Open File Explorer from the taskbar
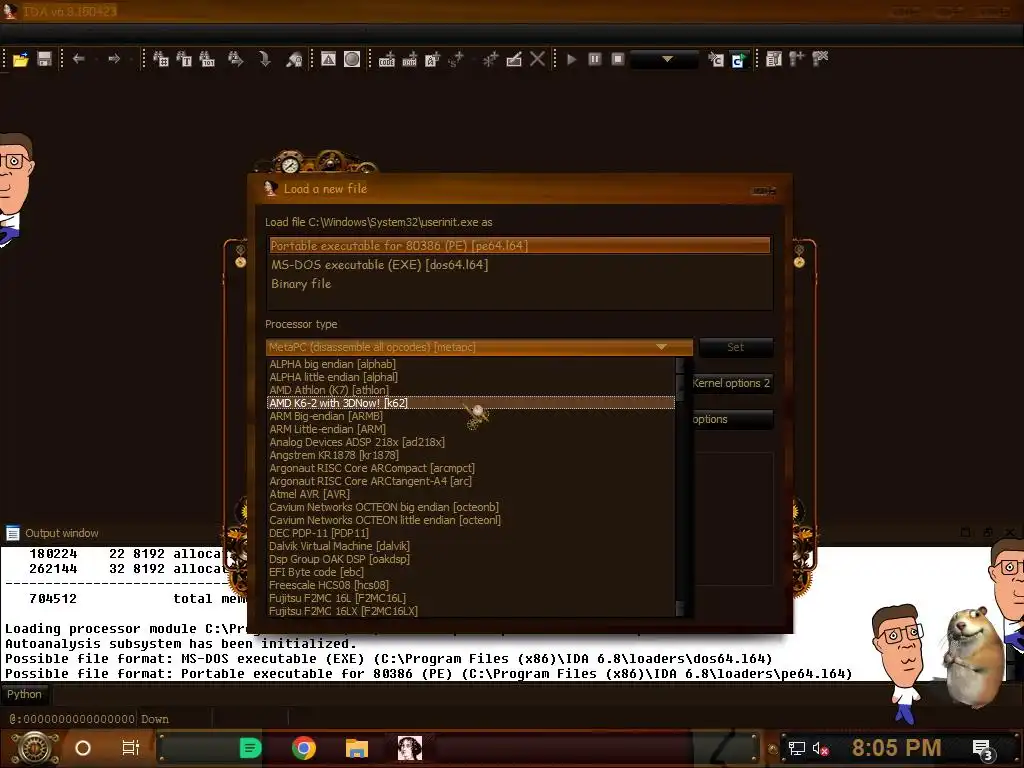The width and height of the screenshot is (1024, 768). point(357,748)
